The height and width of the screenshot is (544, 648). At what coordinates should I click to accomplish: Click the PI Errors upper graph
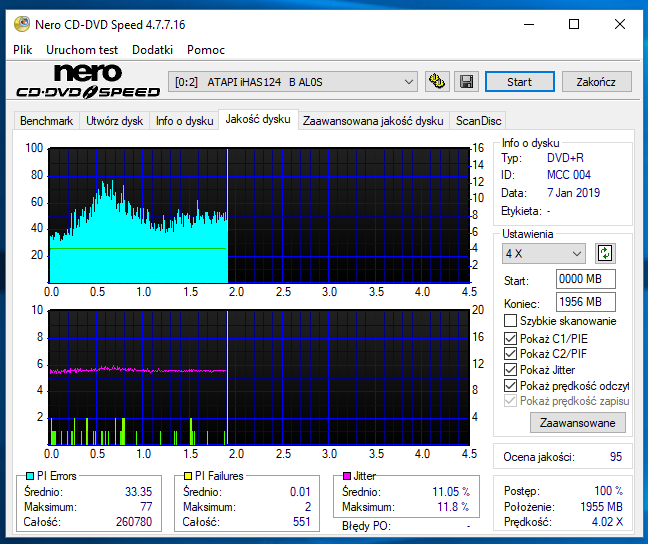(x=259, y=215)
